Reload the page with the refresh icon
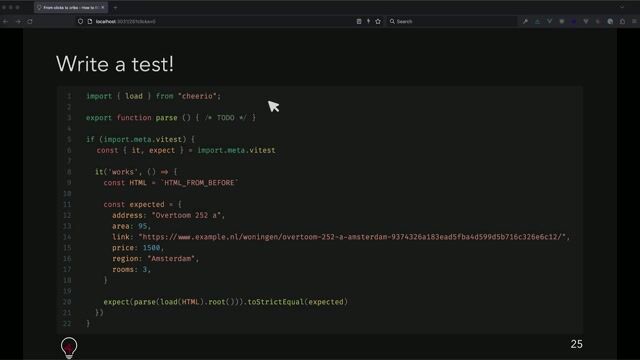The image size is (640, 360). 30,21
